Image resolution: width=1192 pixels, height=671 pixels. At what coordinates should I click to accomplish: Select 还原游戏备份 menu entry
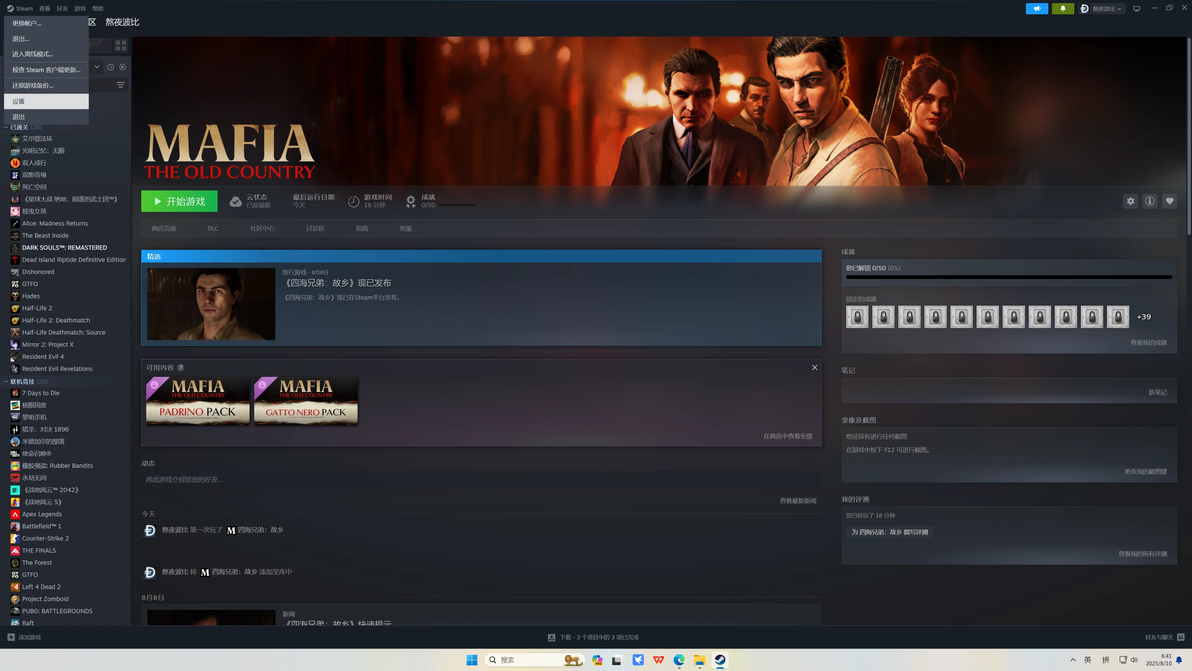(x=46, y=85)
